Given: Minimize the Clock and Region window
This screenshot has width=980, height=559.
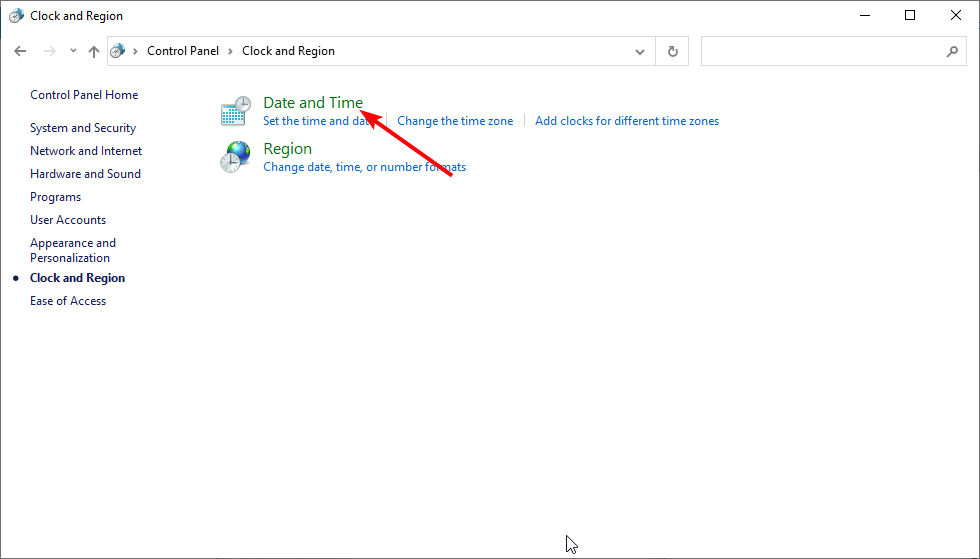Looking at the screenshot, I should (x=865, y=16).
